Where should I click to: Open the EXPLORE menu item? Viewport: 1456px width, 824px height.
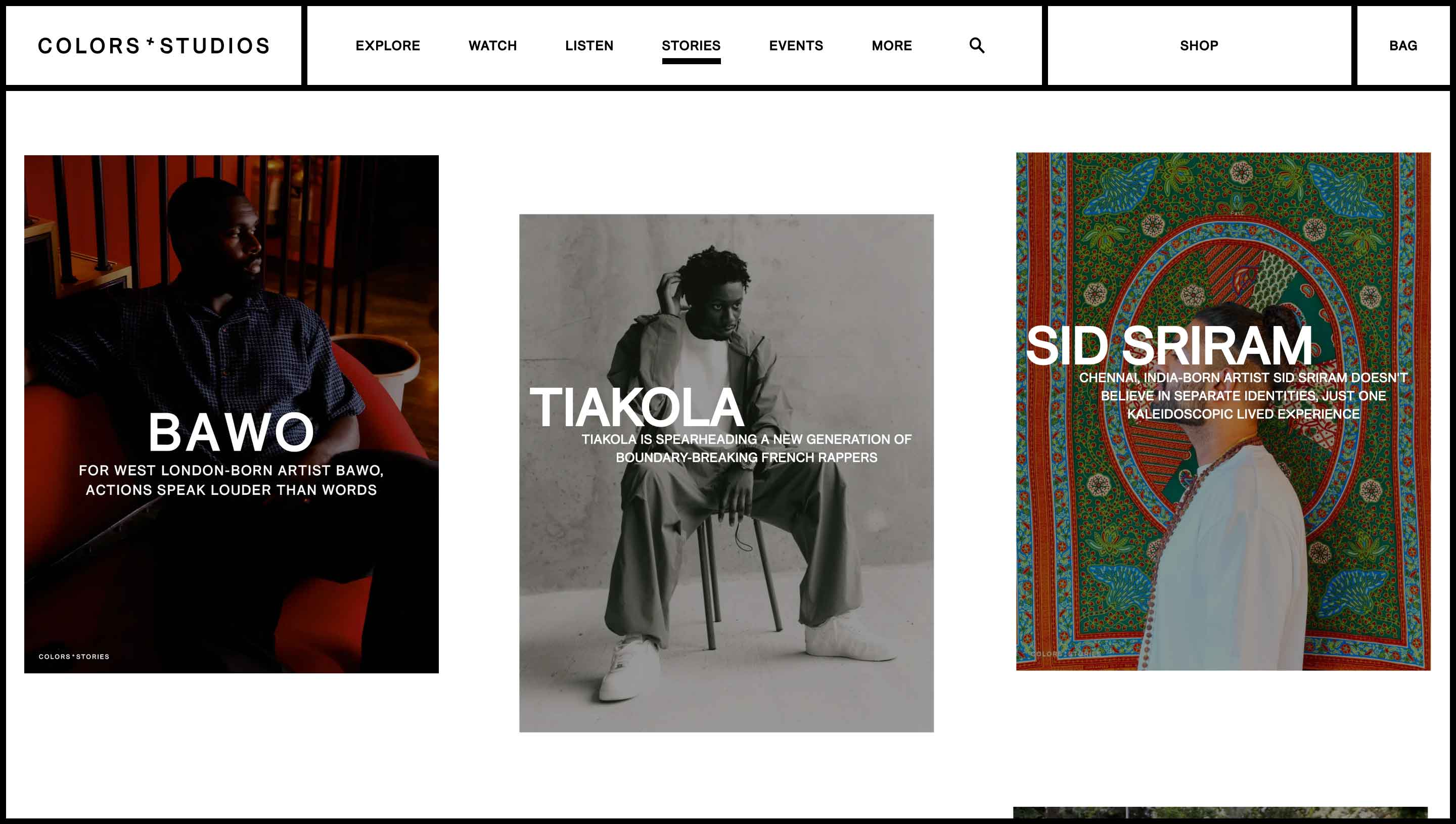(388, 45)
